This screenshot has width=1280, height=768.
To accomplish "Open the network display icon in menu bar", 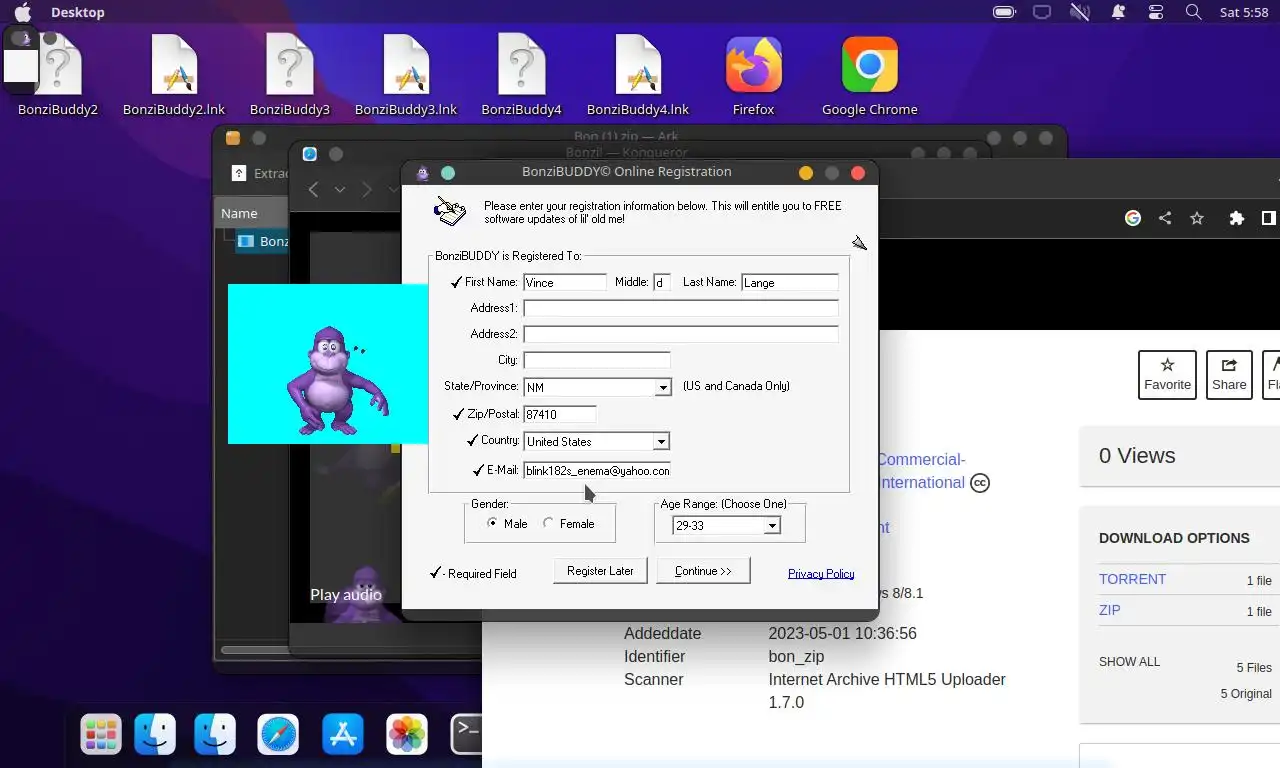I will [1042, 12].
